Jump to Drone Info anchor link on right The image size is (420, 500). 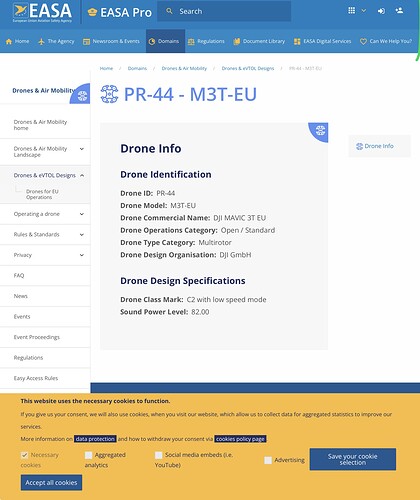point(375,146)
